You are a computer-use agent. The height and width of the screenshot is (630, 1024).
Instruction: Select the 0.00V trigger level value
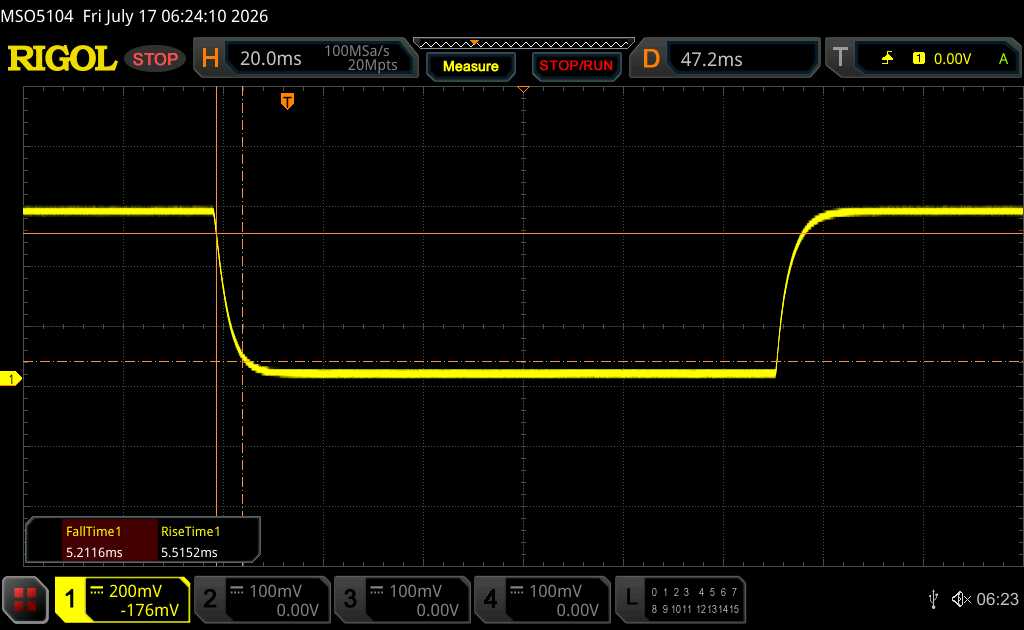(952, 59)
